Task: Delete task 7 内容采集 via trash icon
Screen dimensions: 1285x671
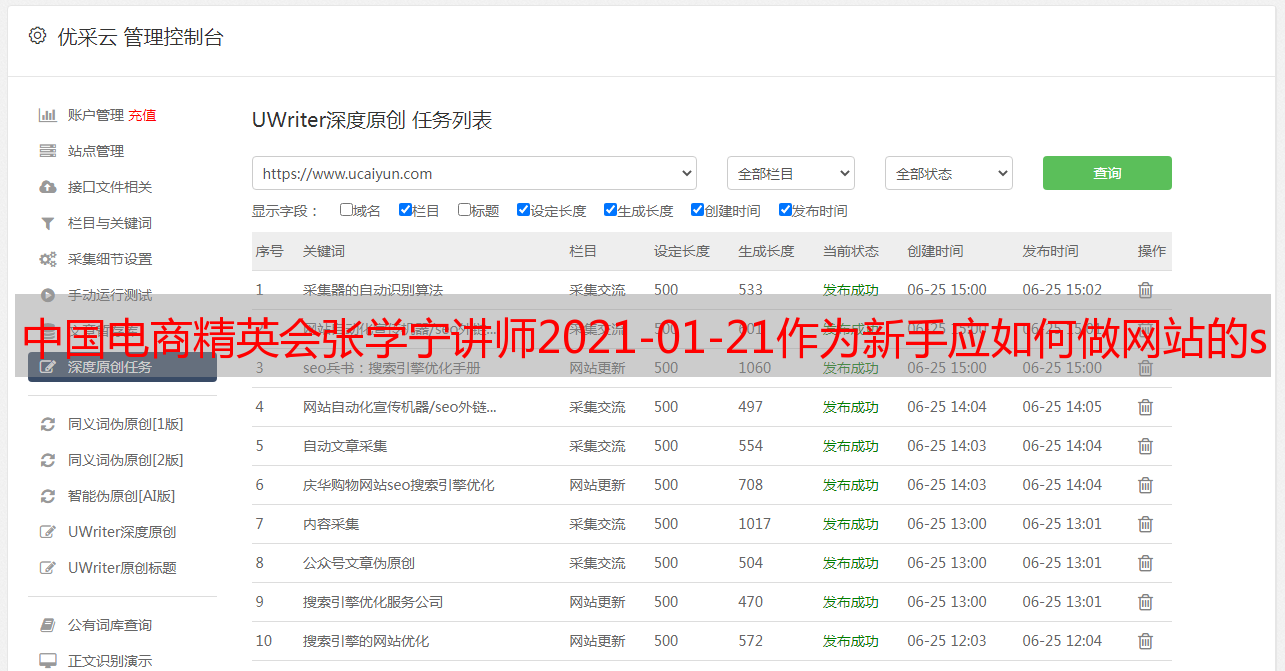Action: [1145, 524]
